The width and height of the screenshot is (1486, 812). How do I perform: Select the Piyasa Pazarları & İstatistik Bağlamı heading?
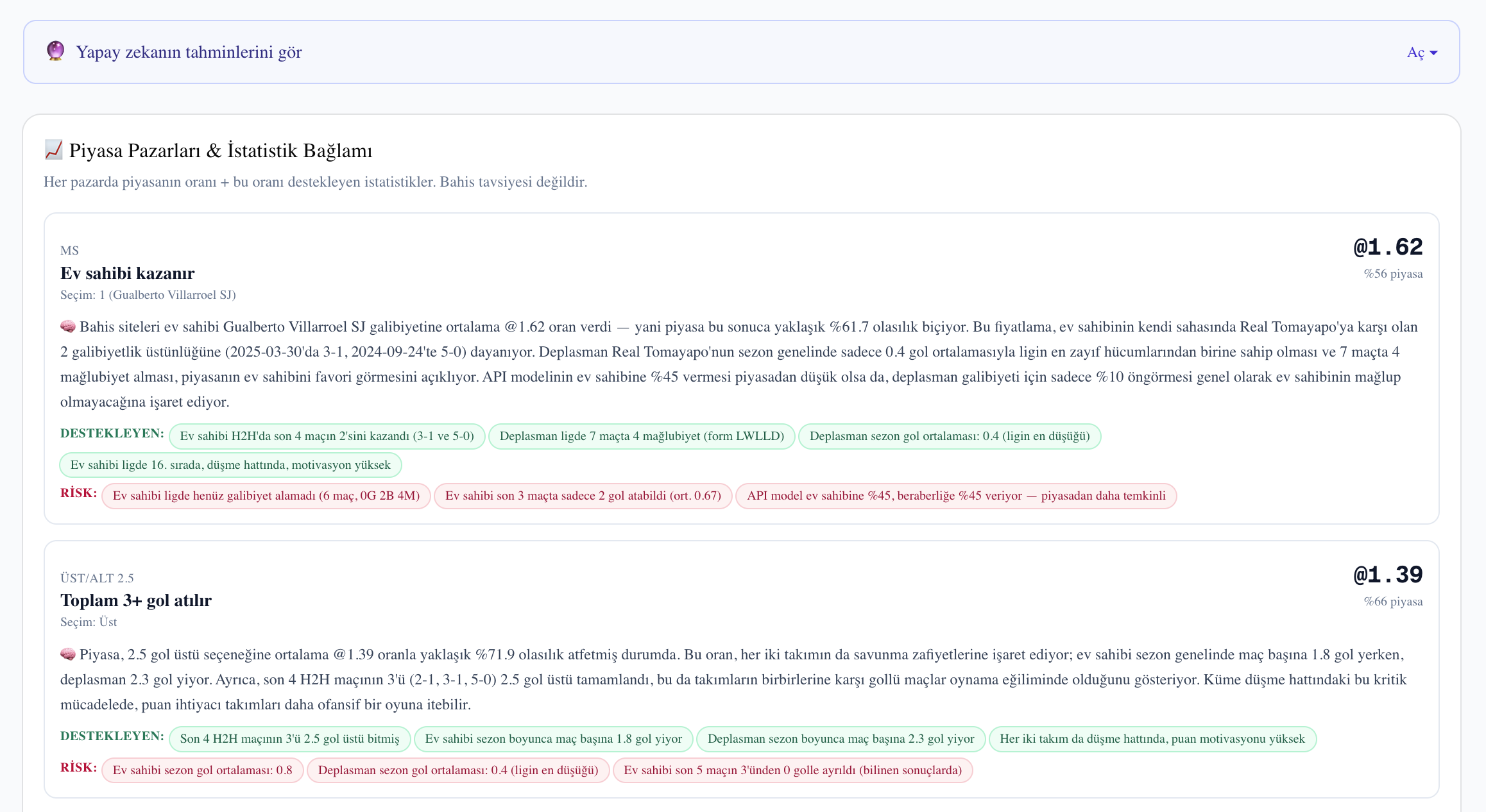pos(221,151)
